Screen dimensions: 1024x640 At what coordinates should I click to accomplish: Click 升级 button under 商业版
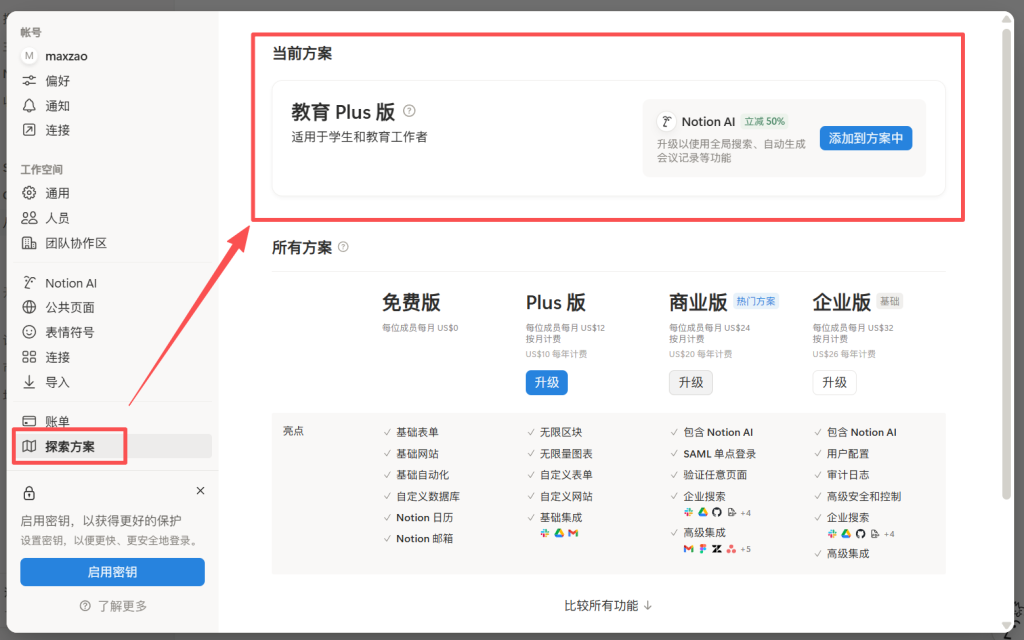point(690,382)
